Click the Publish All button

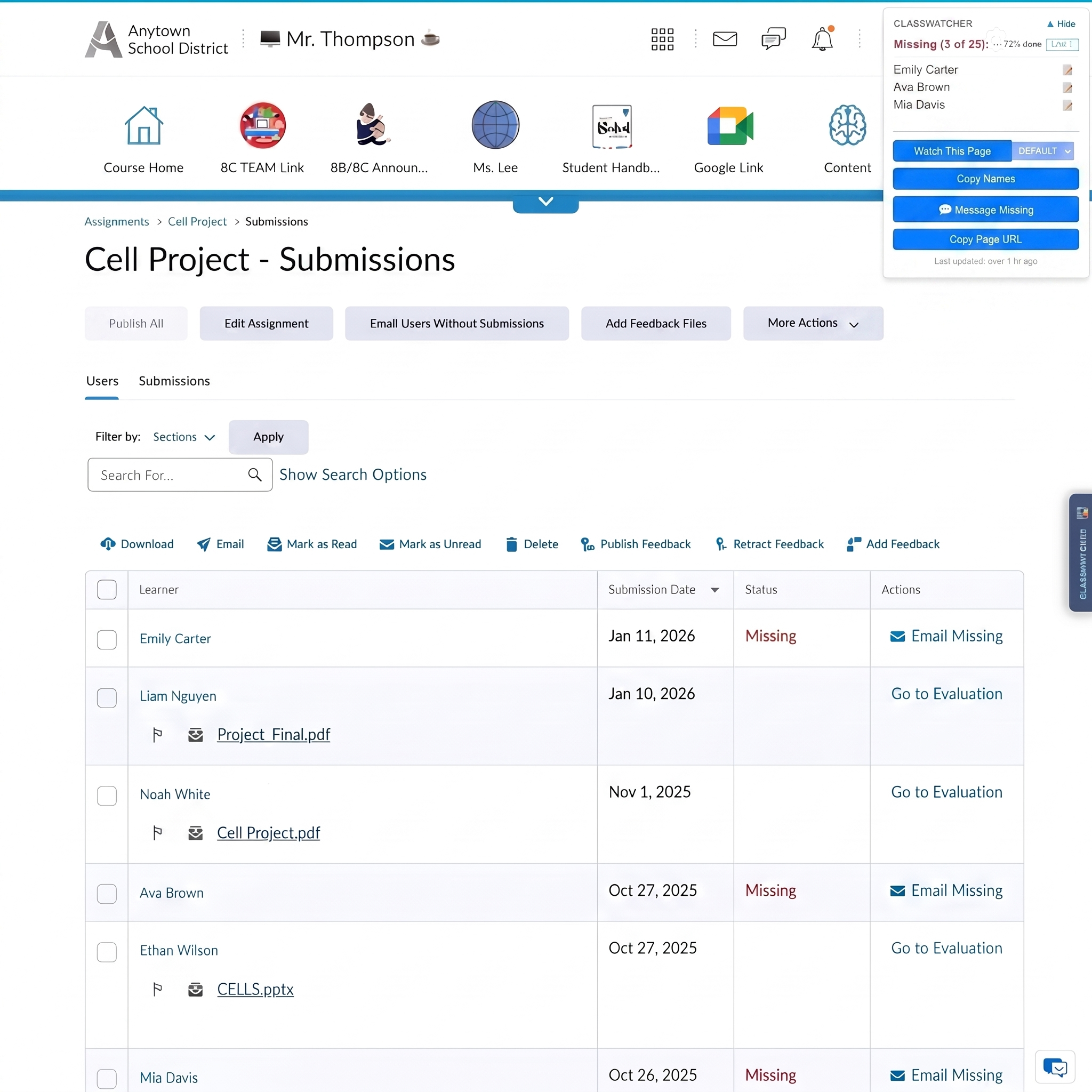tap(135, 323)
